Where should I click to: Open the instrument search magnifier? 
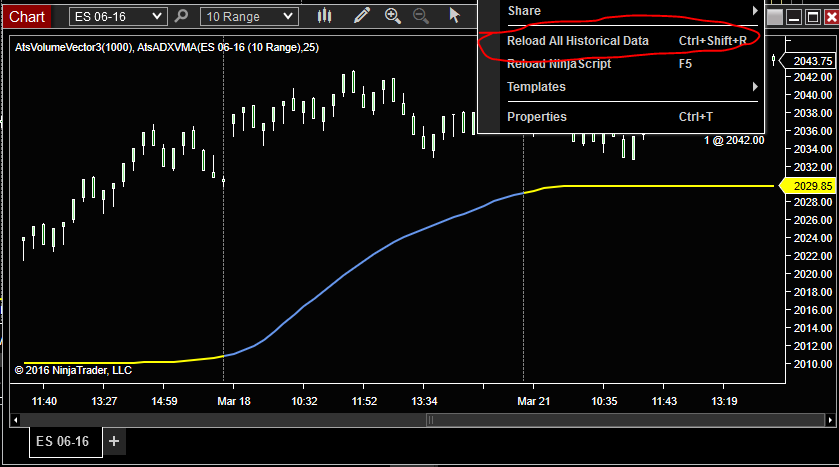click(x=182, y=16)
